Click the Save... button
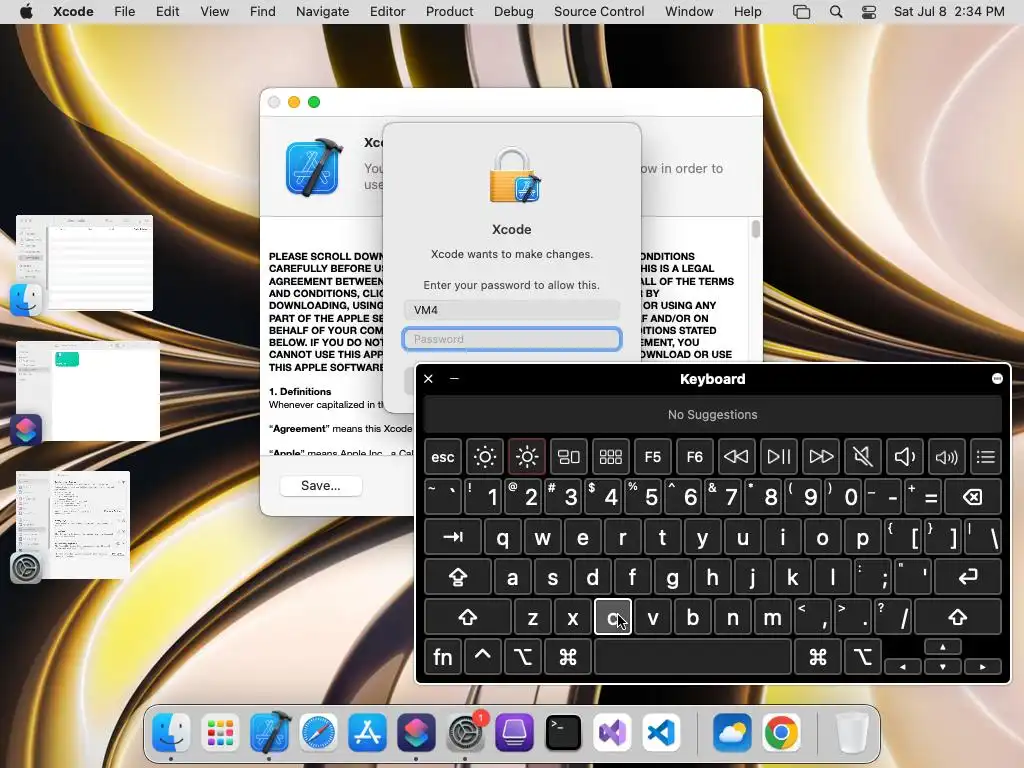 coord(321,485)
